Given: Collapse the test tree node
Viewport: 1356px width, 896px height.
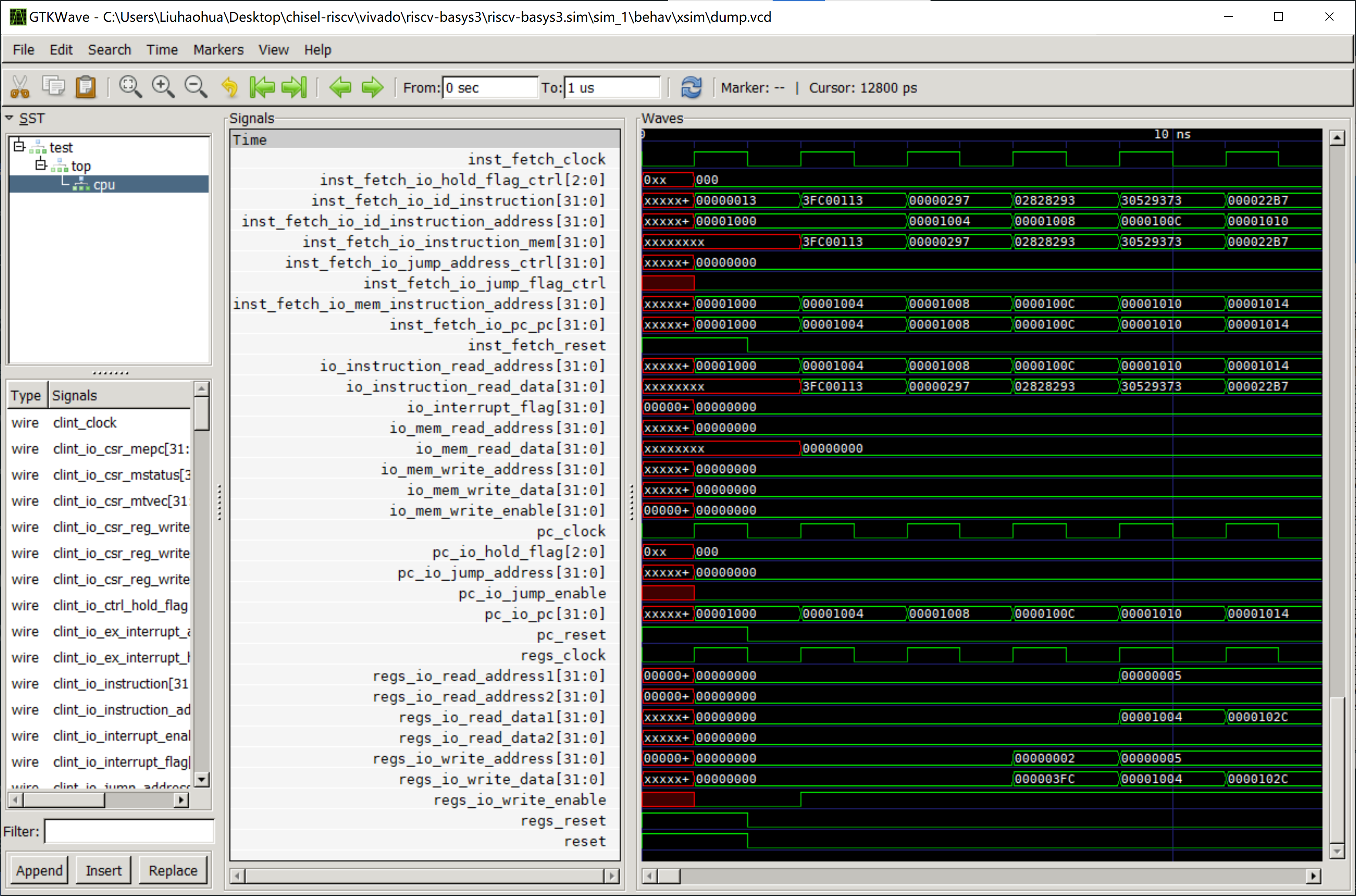Looking at the screenshot, I should click(x=20, y=146).
